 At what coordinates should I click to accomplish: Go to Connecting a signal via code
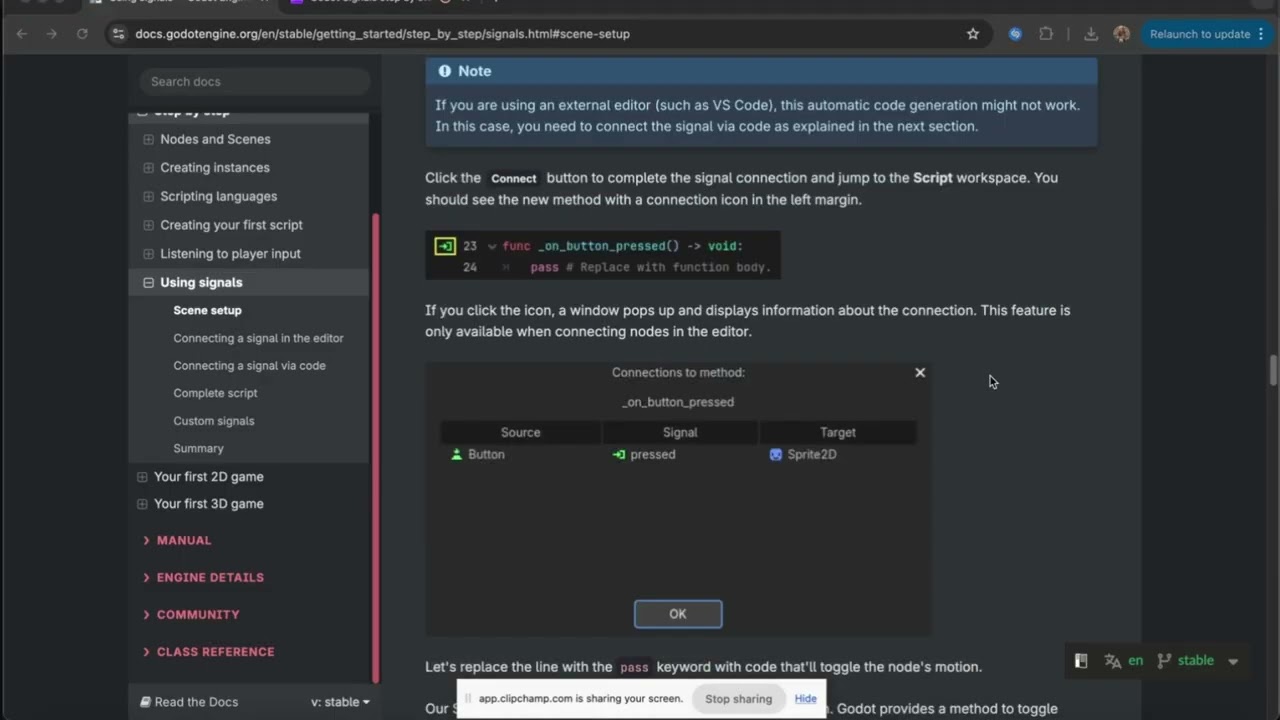tap(249, 366)
